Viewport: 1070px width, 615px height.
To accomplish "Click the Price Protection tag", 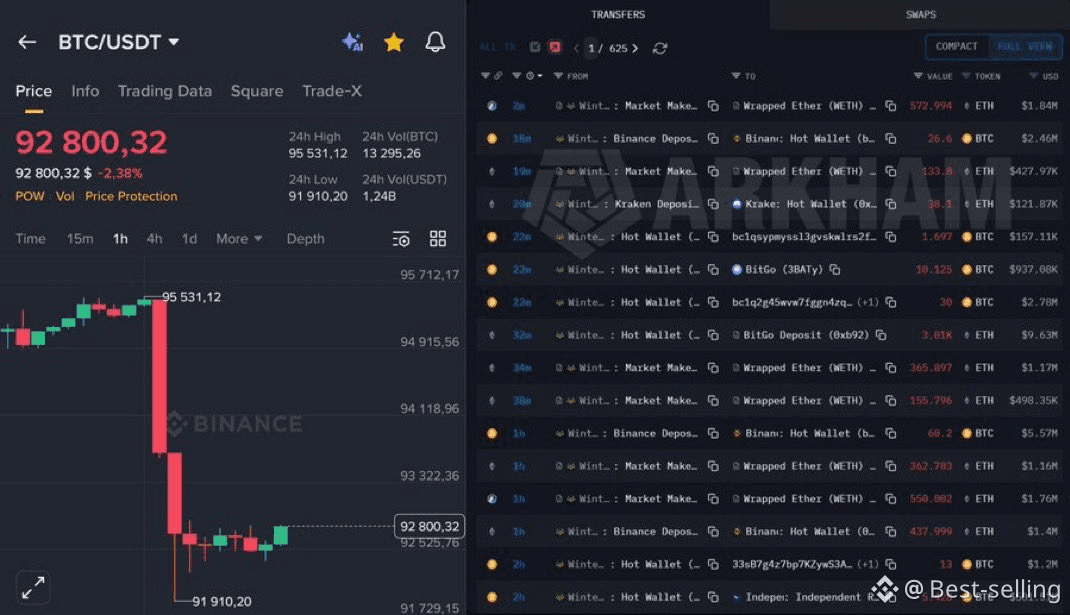I will [131, 197].
